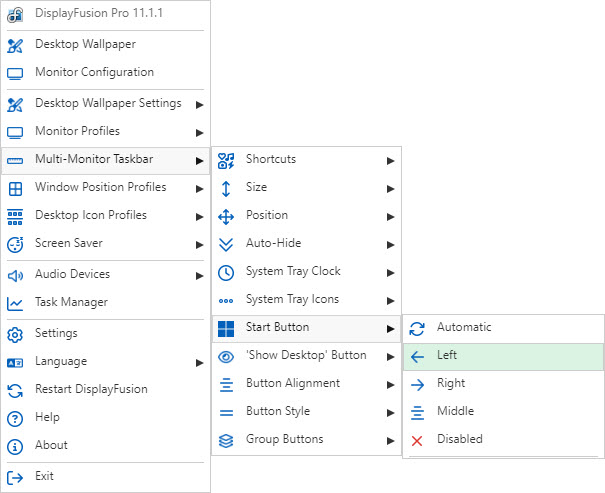Viewport: 605px width, 493px height.
Task: Set Start Button to Disabled
Action: [504, 440]
